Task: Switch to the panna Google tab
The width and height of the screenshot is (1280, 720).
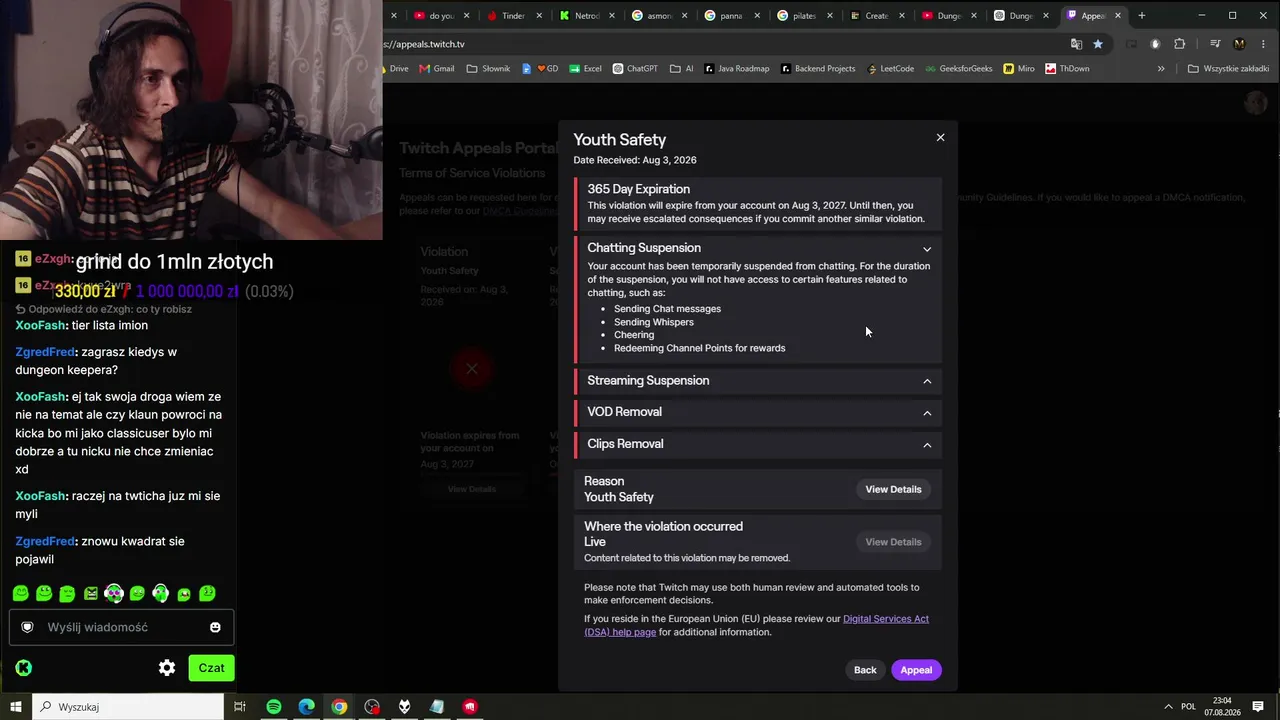Action: (729, 16)
